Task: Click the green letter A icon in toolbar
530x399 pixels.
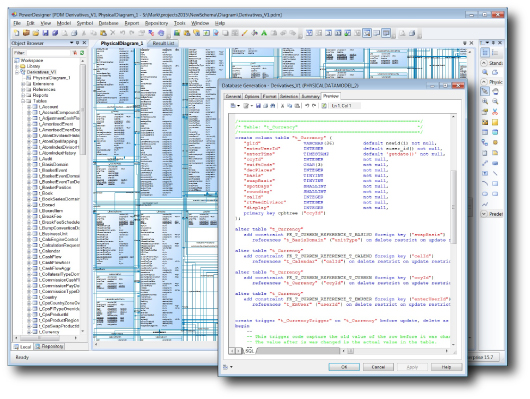Action: point(264,33)
